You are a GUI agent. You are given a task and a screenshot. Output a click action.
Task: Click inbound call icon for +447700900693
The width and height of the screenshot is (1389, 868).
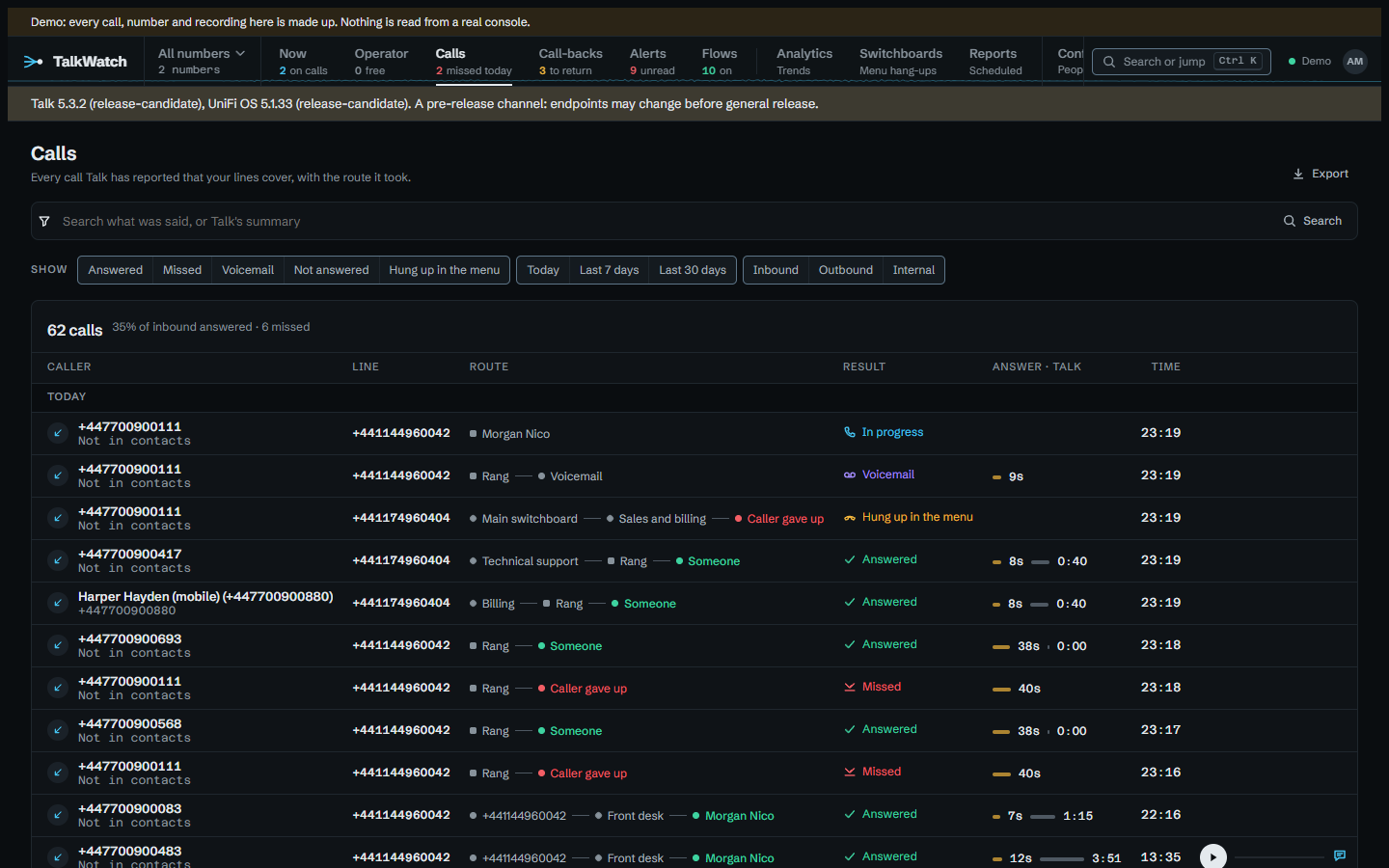click(x=58, y=645)
